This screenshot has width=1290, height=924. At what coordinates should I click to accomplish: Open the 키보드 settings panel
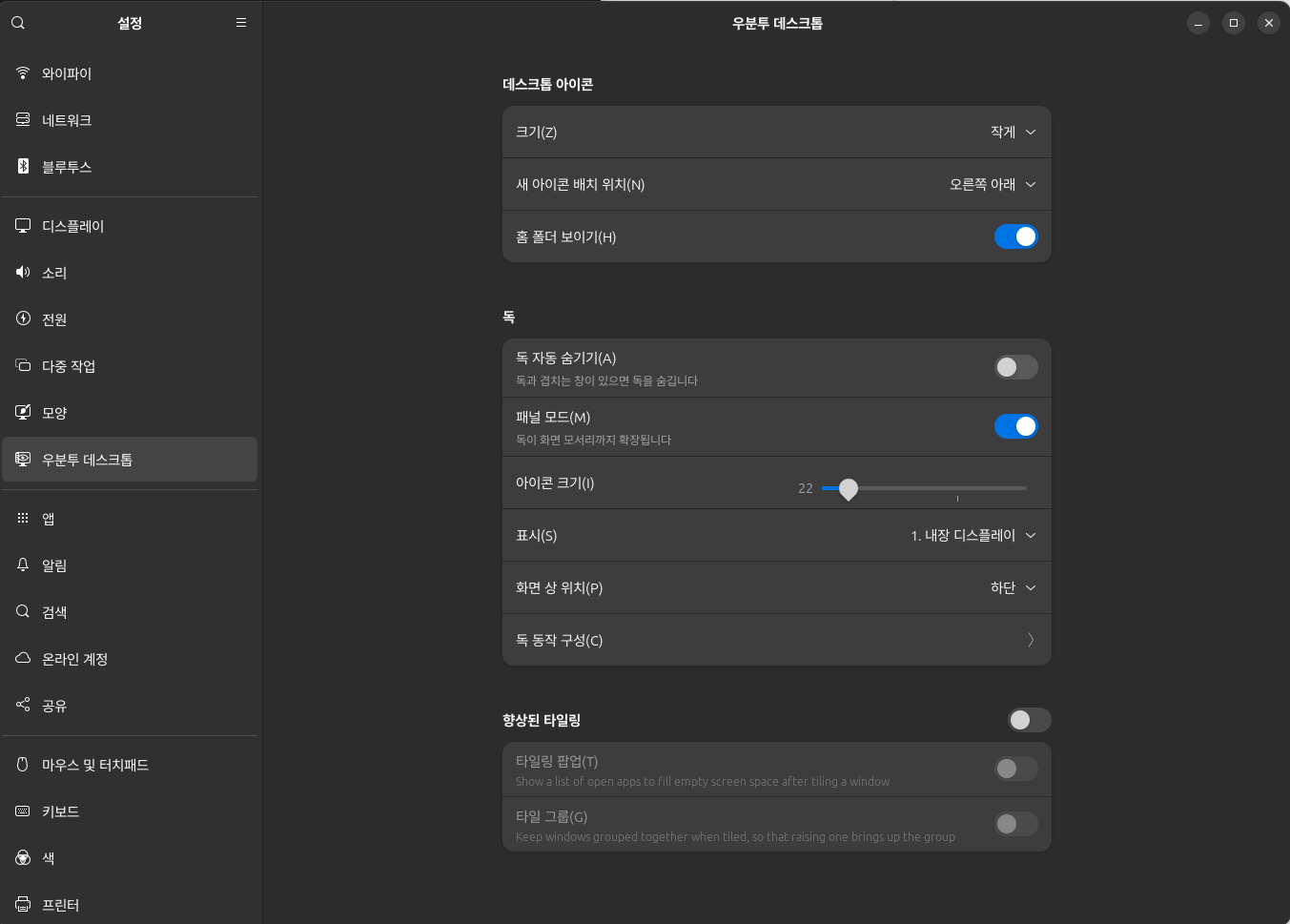click(x=130, y=811)
